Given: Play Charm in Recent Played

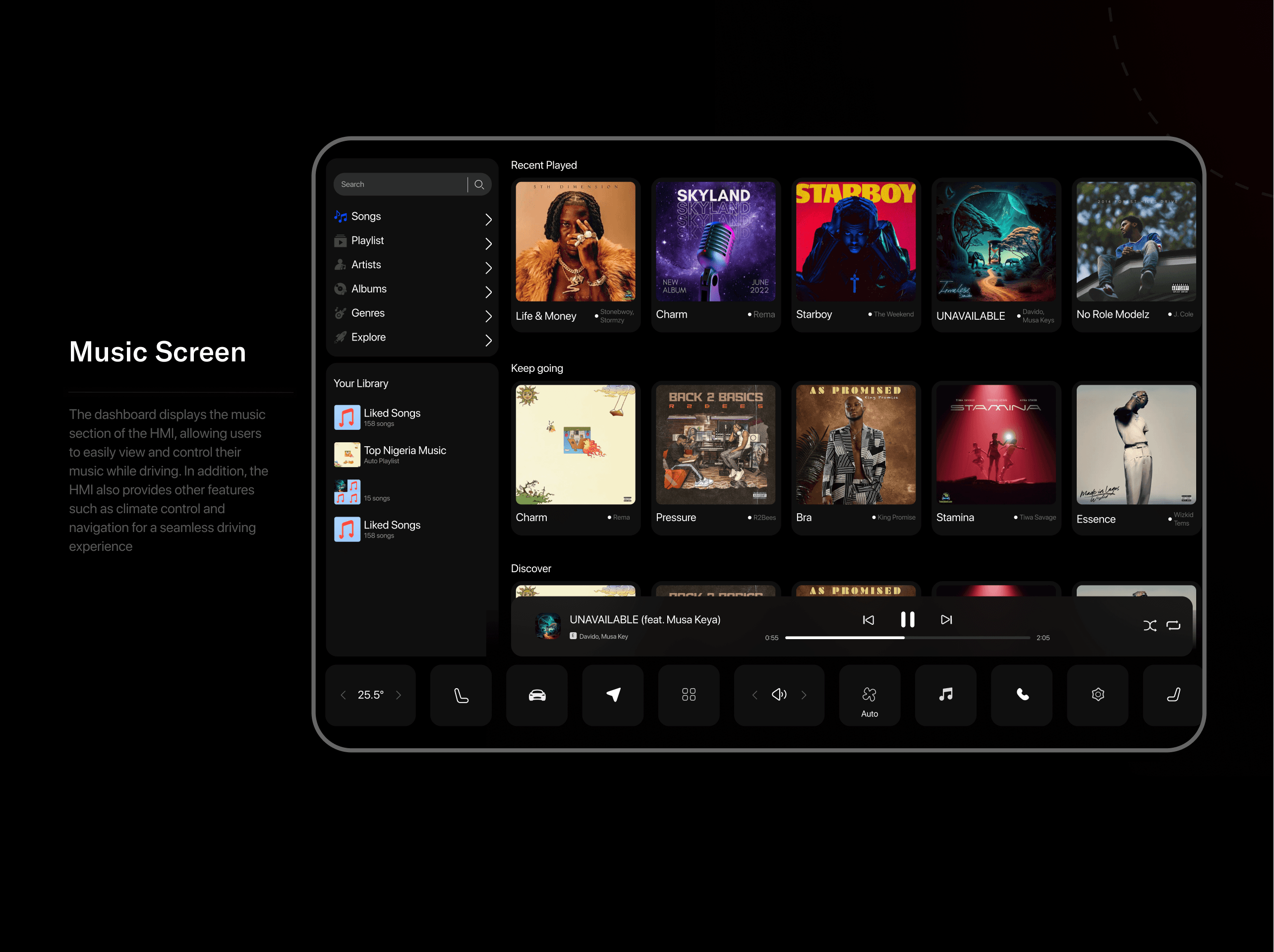Looking at the screenshot, I should (716, 255).
